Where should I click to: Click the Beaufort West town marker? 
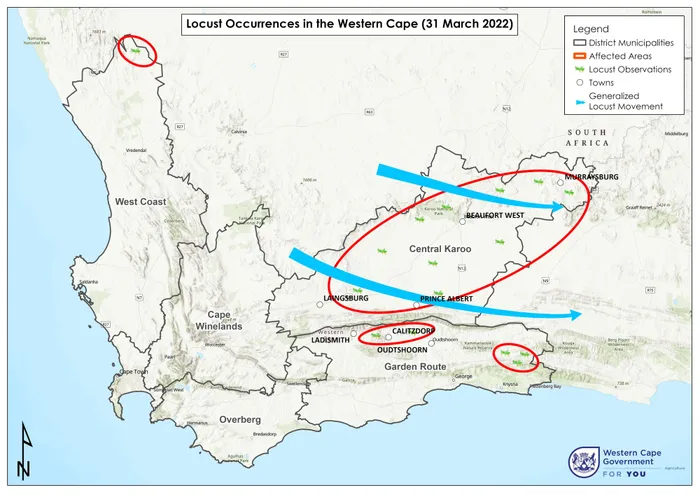click(463, 221)
